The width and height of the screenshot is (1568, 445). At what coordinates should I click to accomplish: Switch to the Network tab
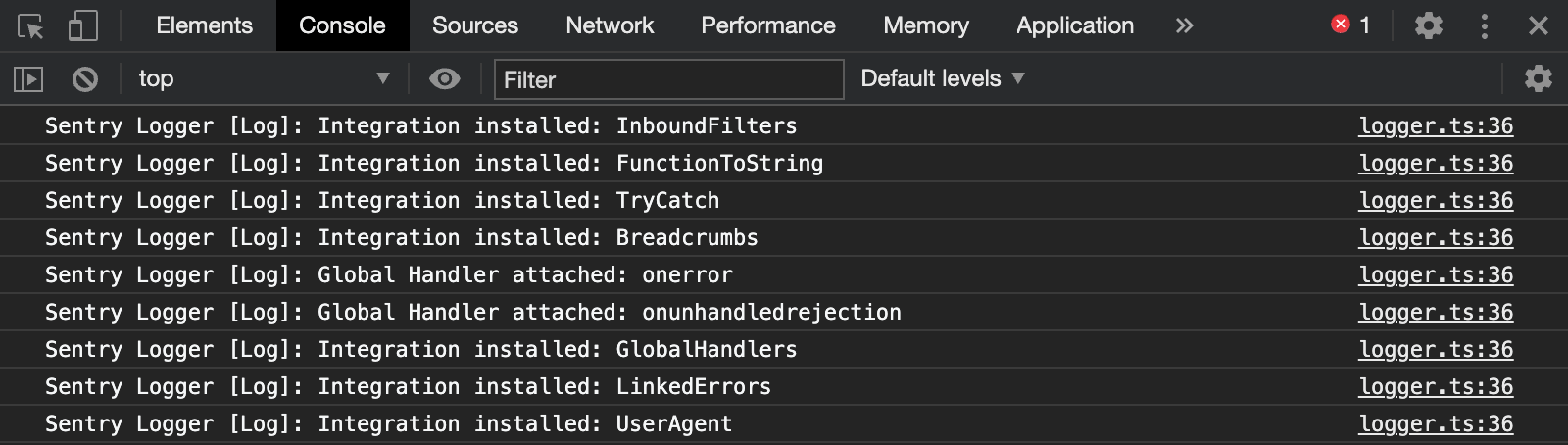click(x=610, y=25)
